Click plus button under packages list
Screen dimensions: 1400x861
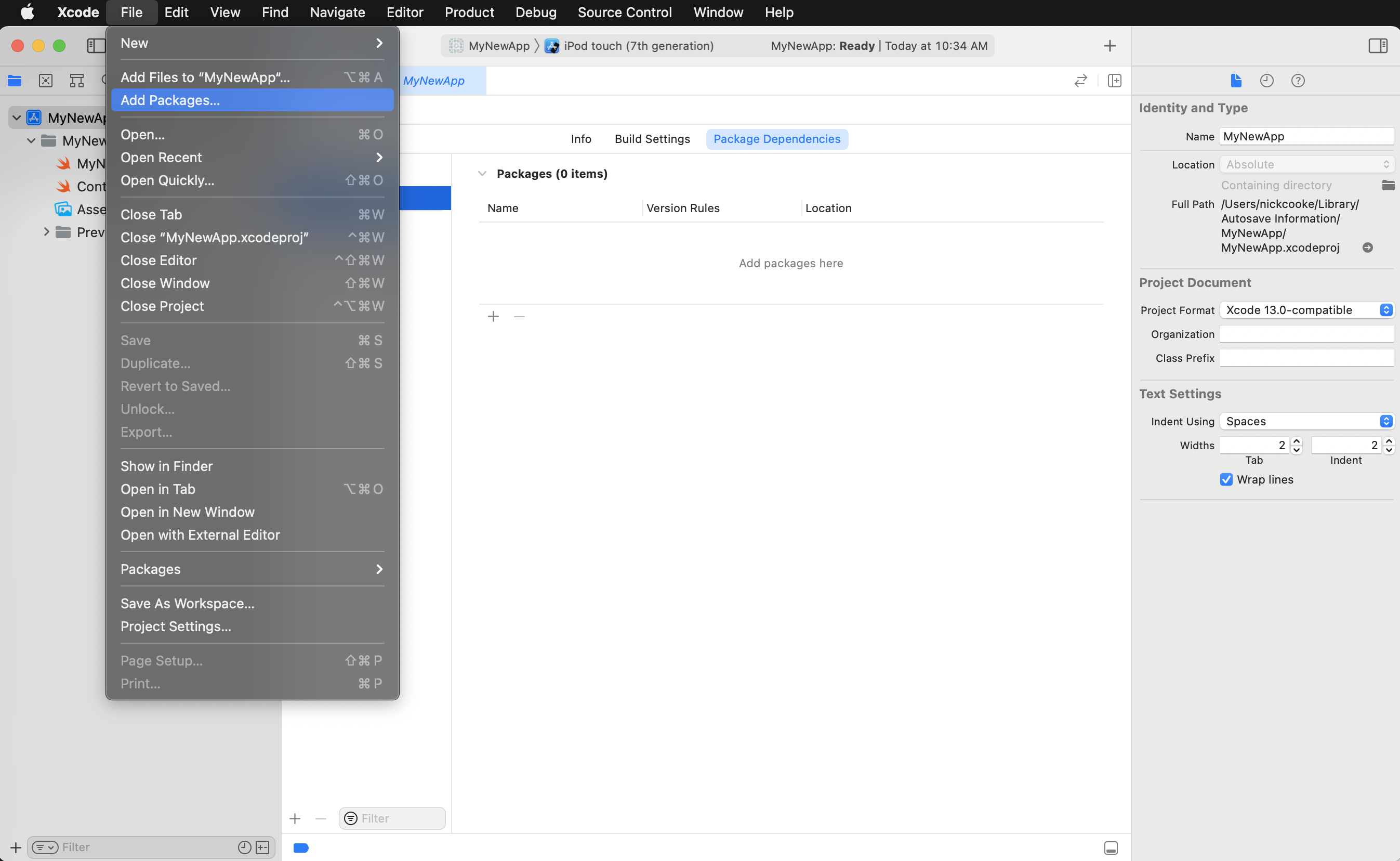coord(493,316)
